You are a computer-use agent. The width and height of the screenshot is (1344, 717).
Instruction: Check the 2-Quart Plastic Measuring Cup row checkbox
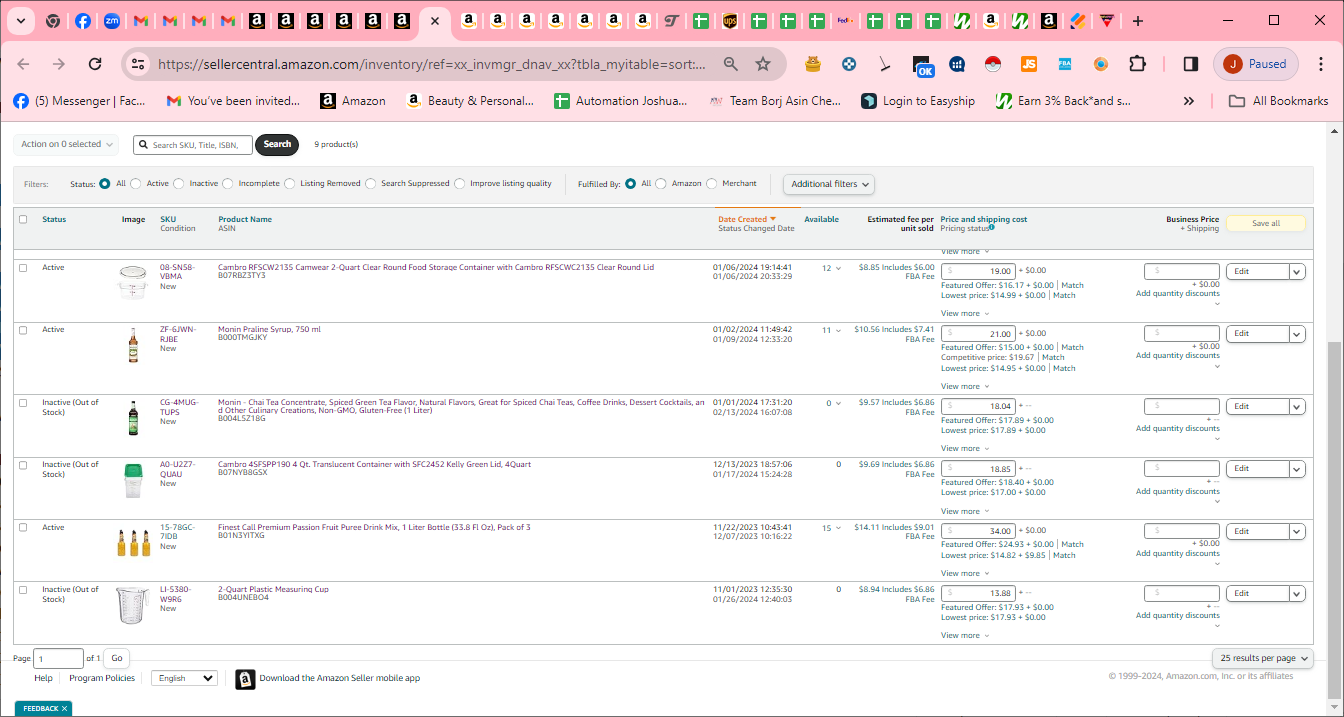coord(23,590)
